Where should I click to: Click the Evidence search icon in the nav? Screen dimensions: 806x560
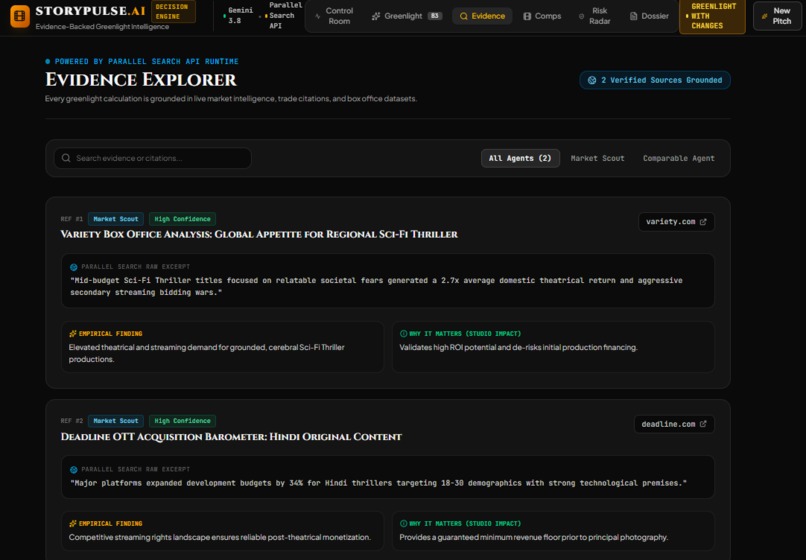(x=464, y=16)
